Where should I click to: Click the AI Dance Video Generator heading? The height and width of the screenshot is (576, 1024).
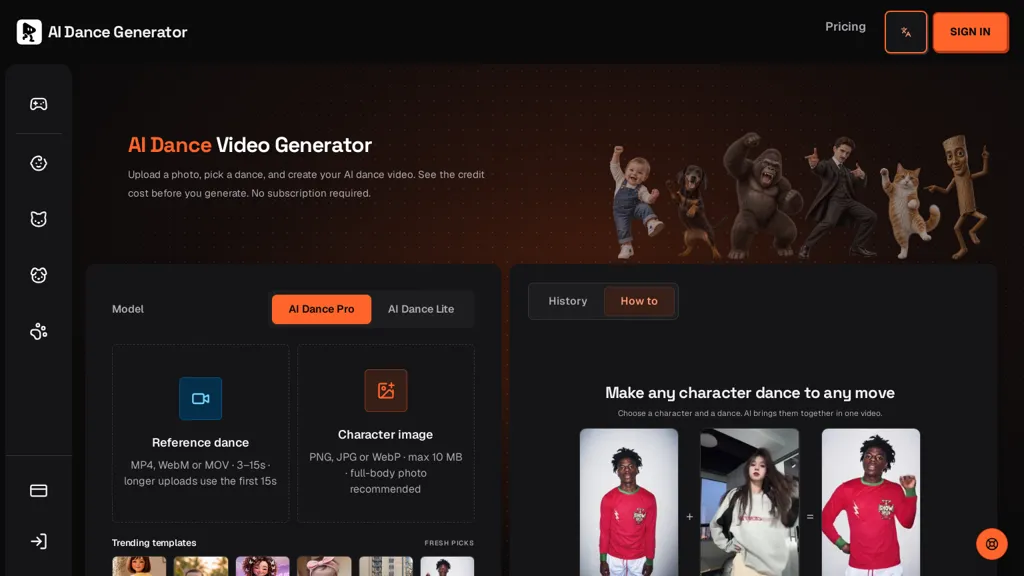(x=250, y=145)
